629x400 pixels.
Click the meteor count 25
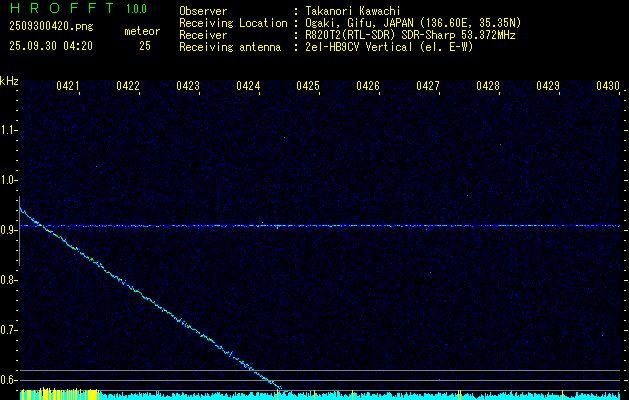coord(145,46)
